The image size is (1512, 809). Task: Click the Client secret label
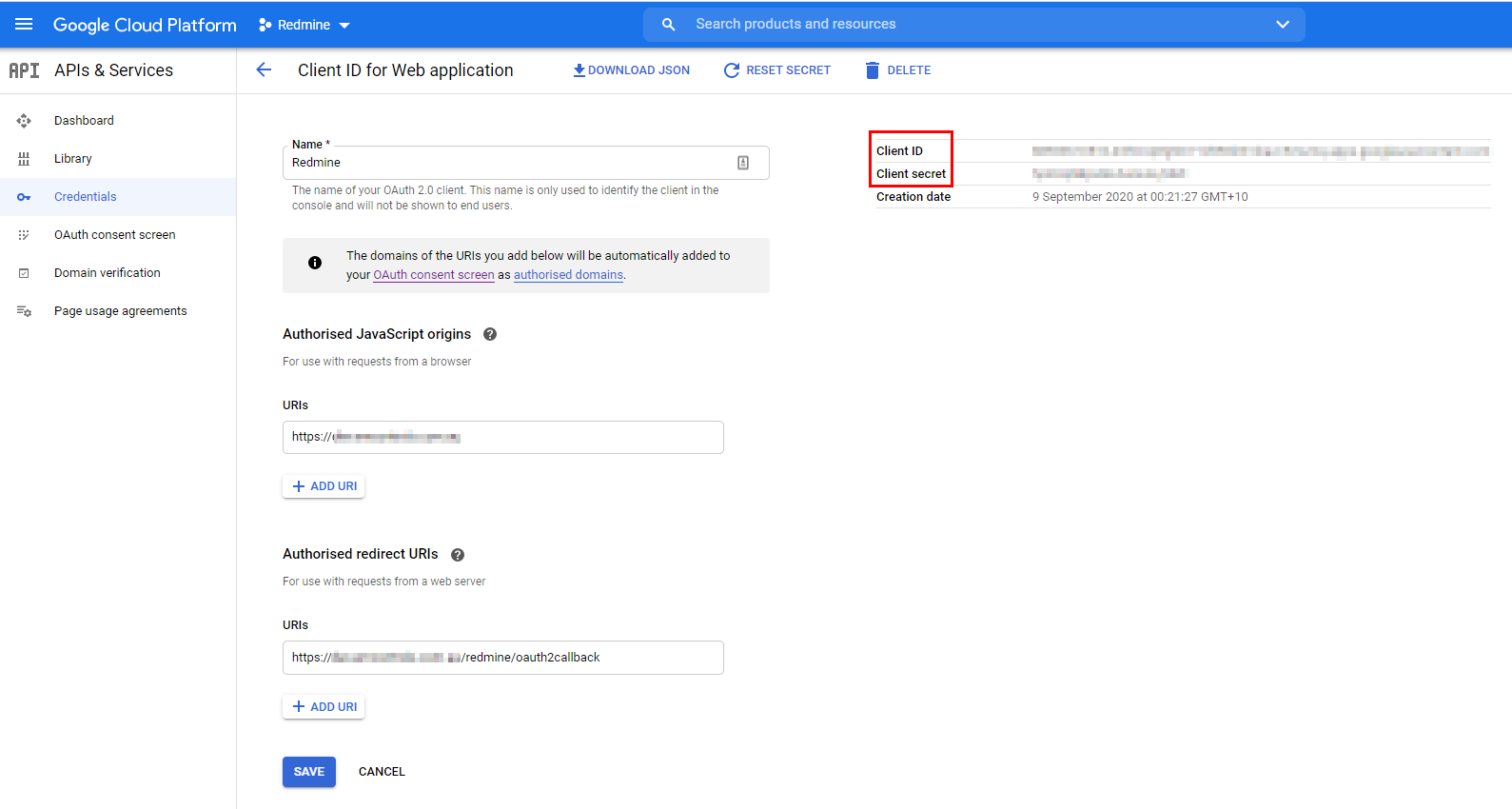tap(911, 174)
